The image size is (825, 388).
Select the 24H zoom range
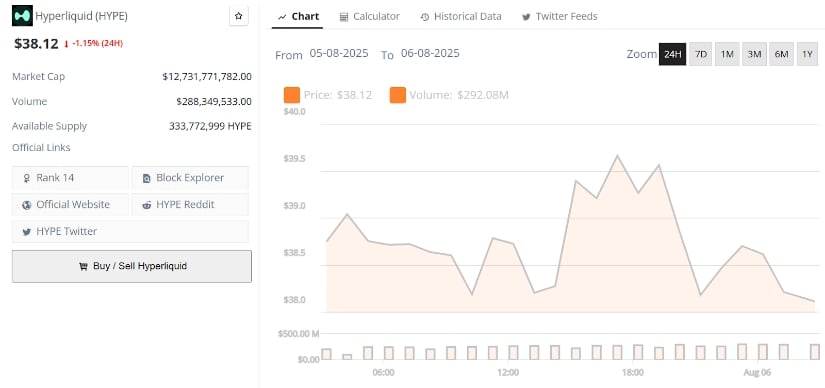coord(672,54)
